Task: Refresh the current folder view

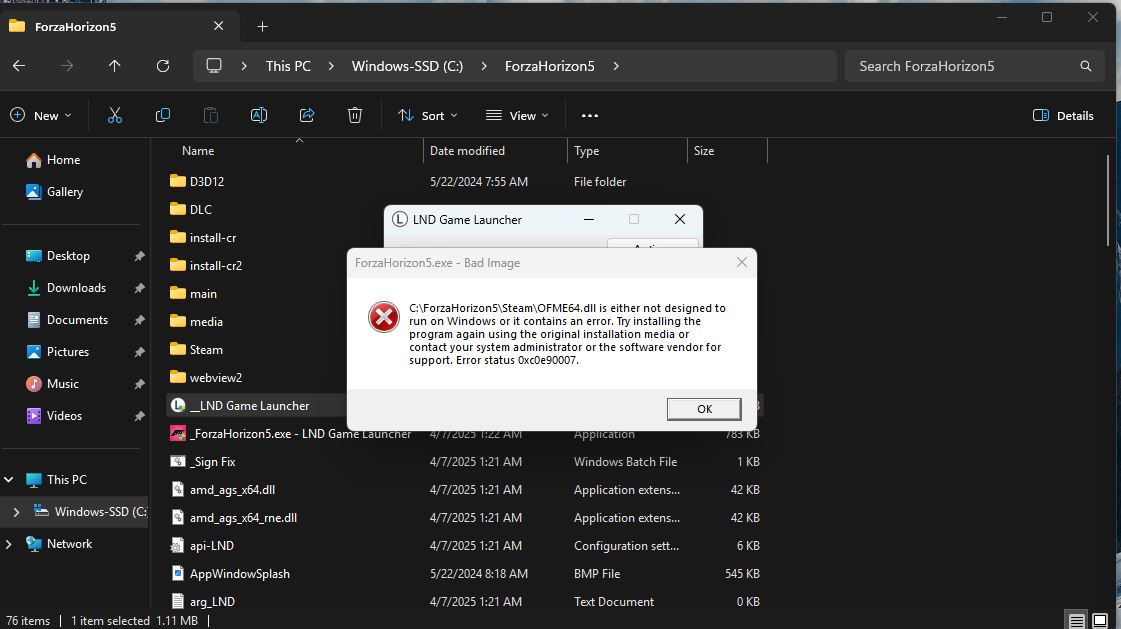Action: pyautogui.click(x=163, y=66)
